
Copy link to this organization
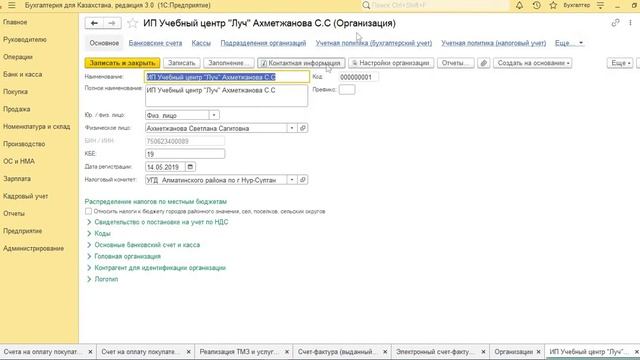click(616, 23)
